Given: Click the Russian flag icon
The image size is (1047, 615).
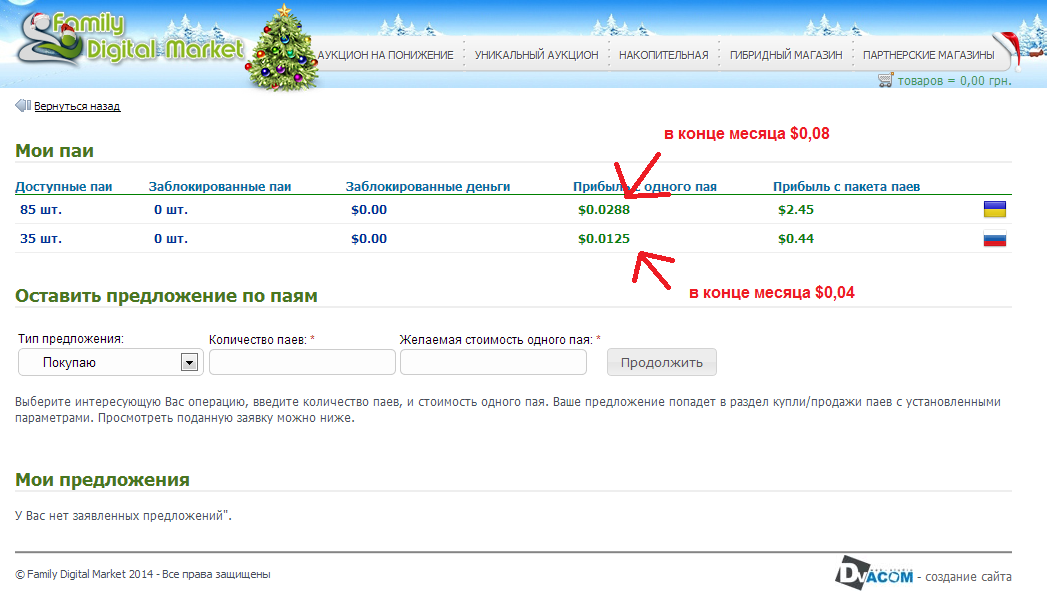Looking at the screenshot, I should tap(994, 239).
